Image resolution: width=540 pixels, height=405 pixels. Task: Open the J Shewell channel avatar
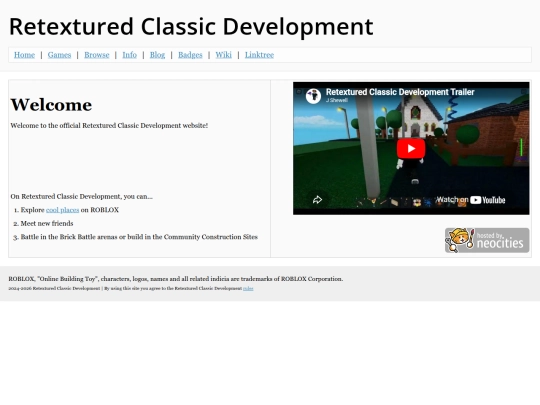click(x=313, y=96)
